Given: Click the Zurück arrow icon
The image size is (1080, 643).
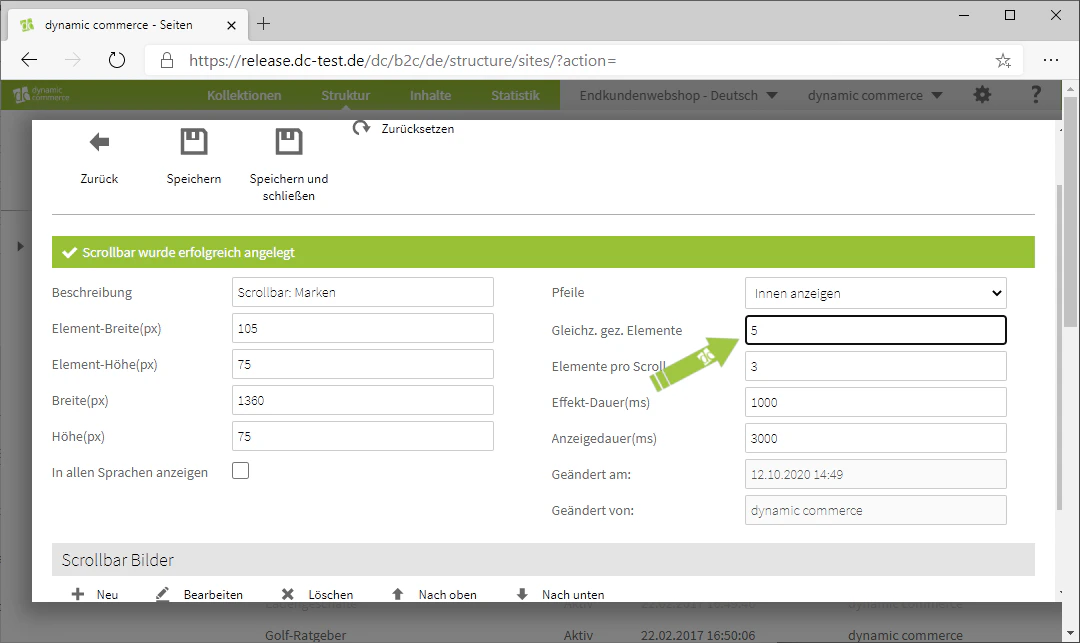Looking at the screenshot, I should [99, 142].
